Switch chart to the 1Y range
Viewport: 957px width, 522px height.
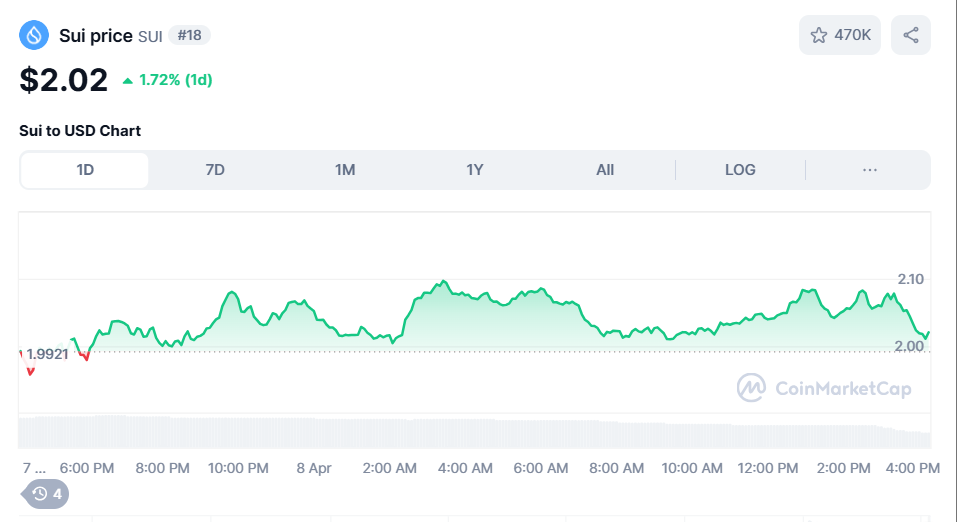click(x=475, y=170)
